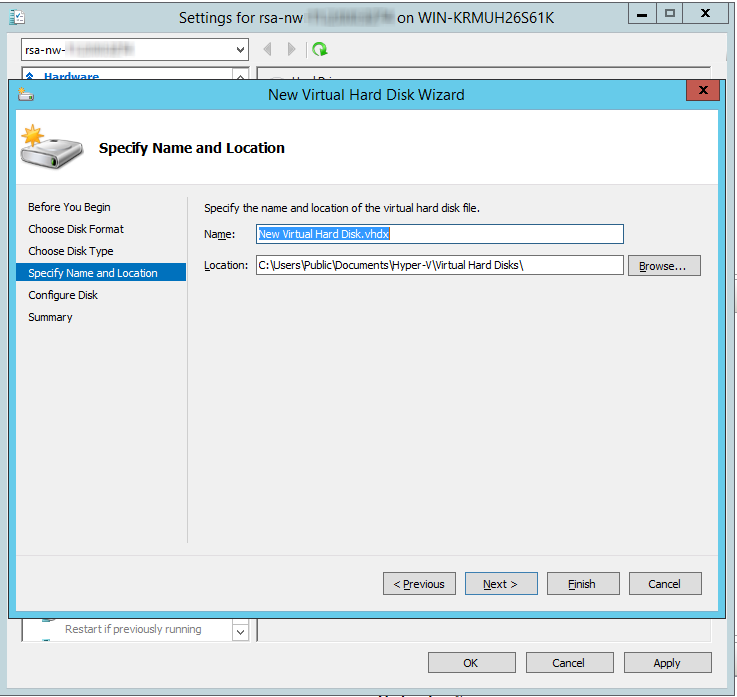737x697 pixels.
Task: Close the New Virtual Hard Disk Wizard
Action: [x=703, y=90]
